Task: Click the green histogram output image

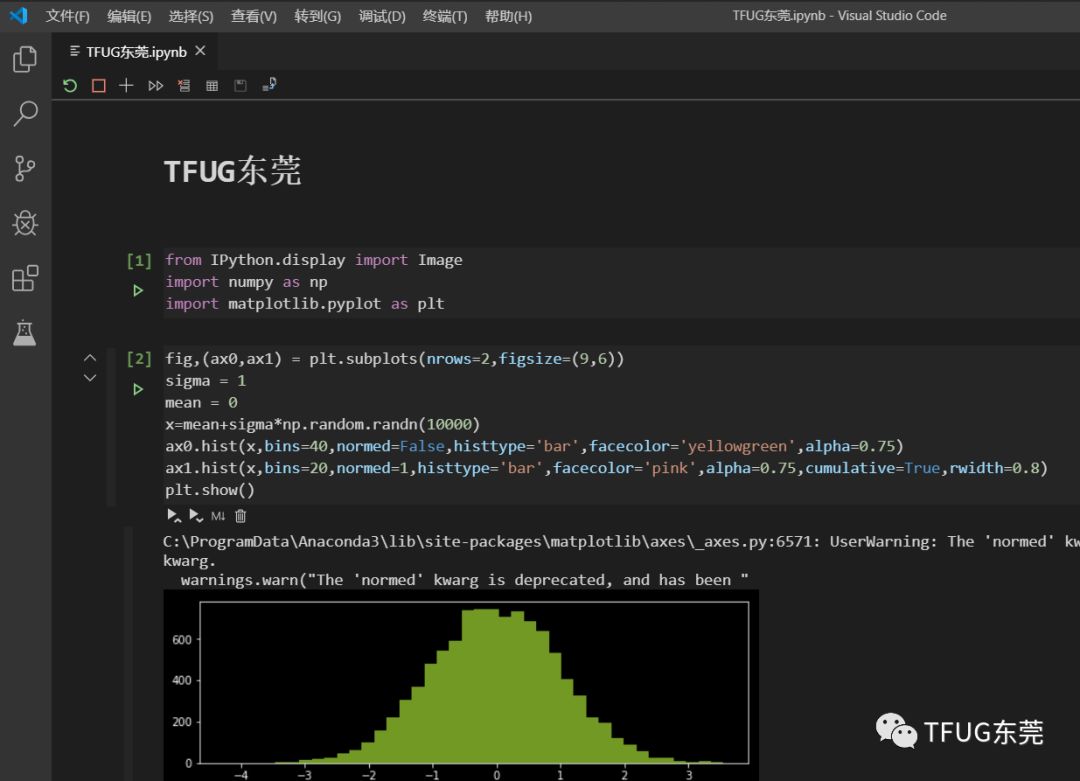Action: pyautogui.click(x=461, y=685)
